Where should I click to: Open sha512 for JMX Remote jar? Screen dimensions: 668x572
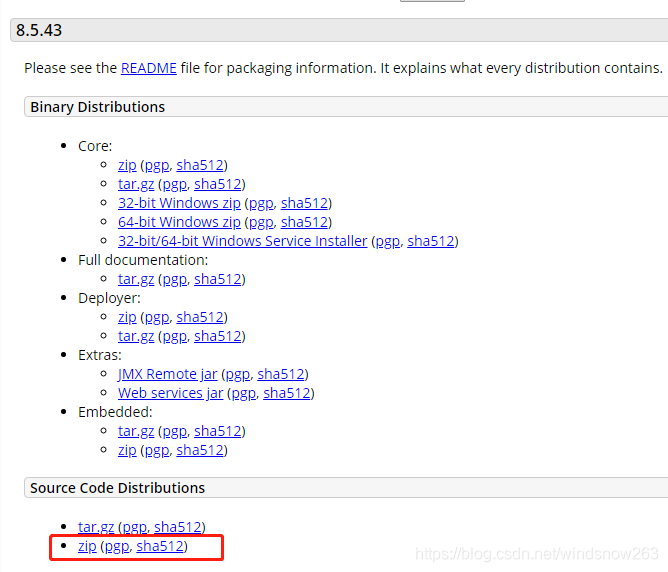pyautogui.click(x=281, y=374)
